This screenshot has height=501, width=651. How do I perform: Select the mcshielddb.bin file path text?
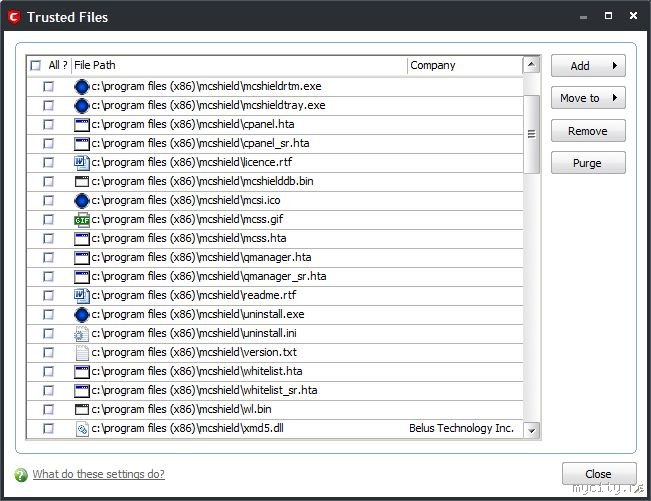click(x=202, y=181)
